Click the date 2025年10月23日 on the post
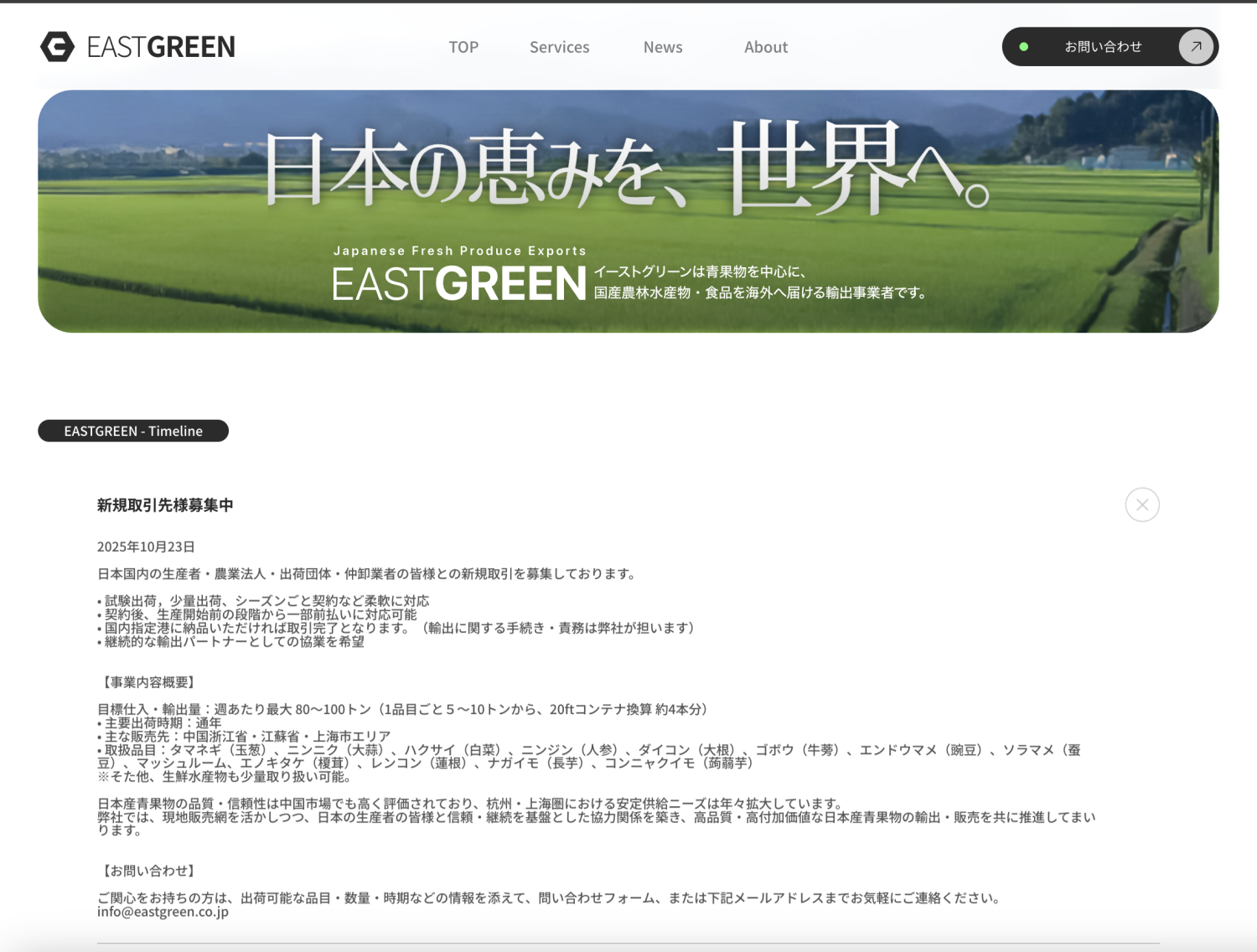This screenshot has height=952, width=1257. pyautogui.click(x=144, y=546)
